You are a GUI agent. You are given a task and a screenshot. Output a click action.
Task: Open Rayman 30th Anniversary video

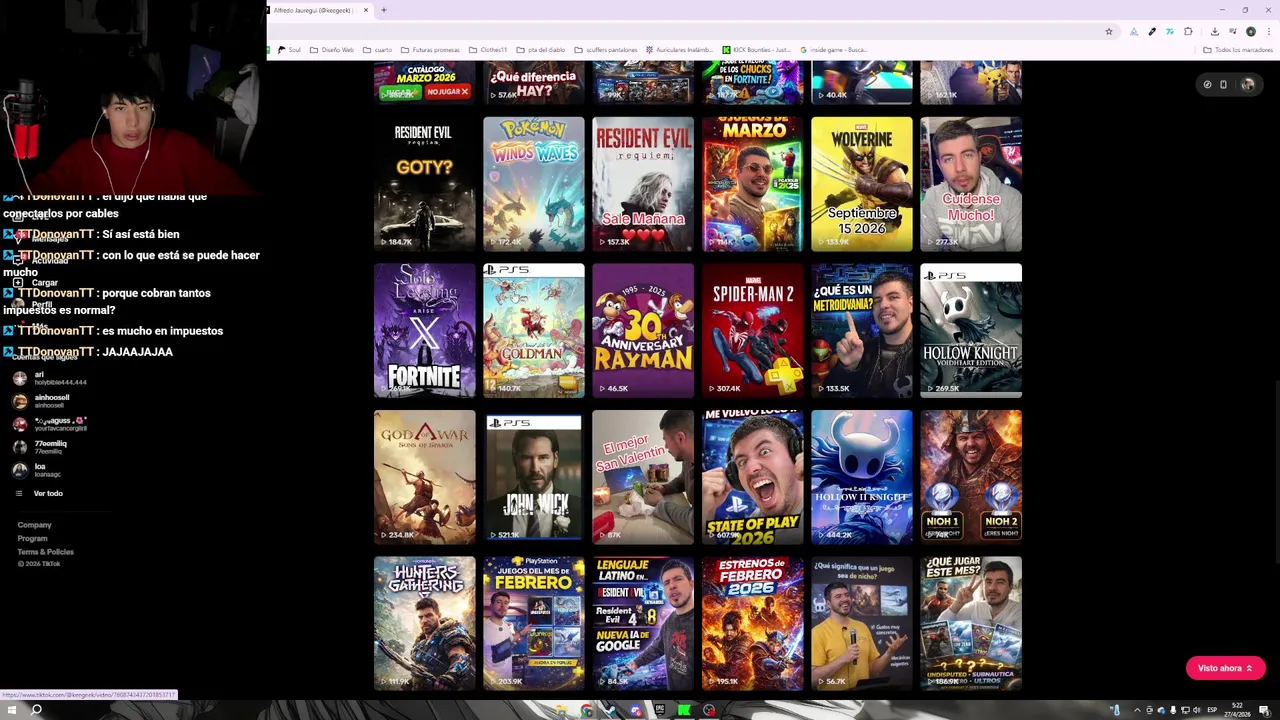[643, 330]
